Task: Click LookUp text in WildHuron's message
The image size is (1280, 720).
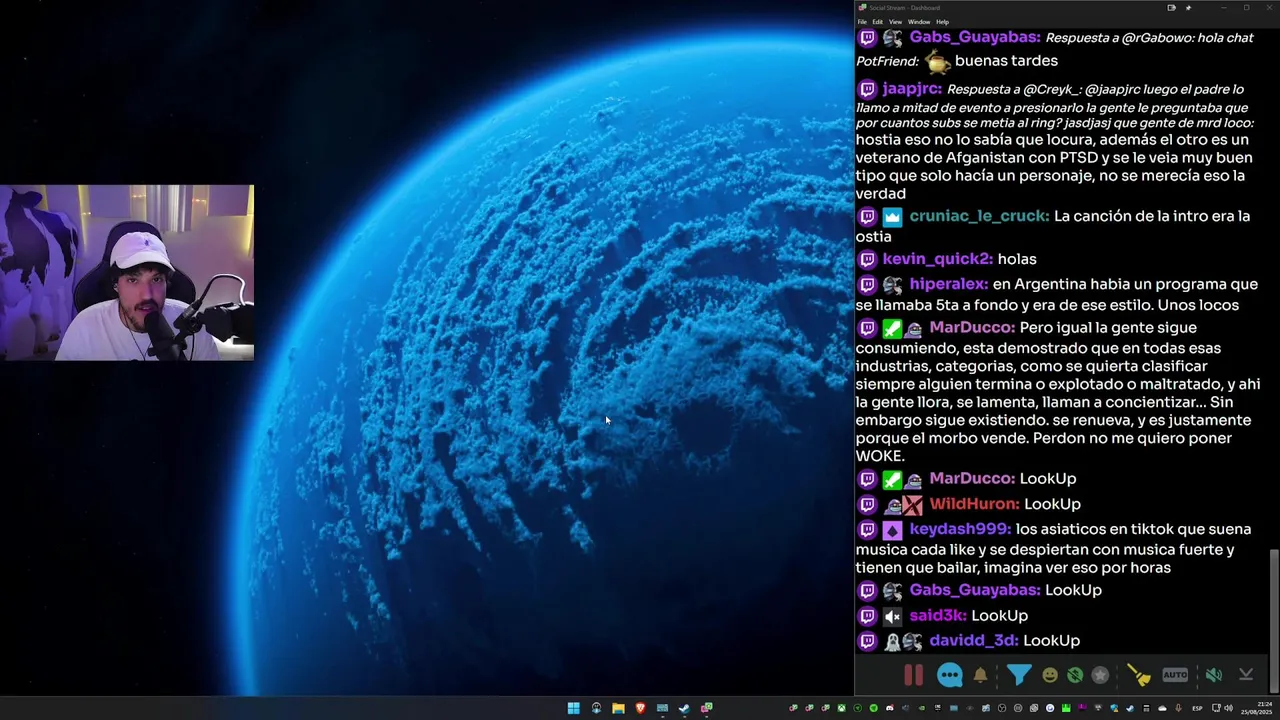Action: [x=1052, y=504]
